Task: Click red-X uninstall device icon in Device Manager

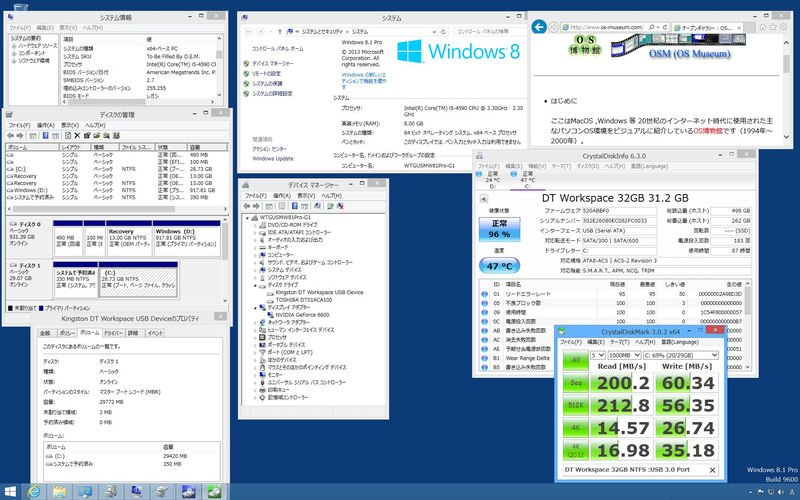Action: point(340,206)
